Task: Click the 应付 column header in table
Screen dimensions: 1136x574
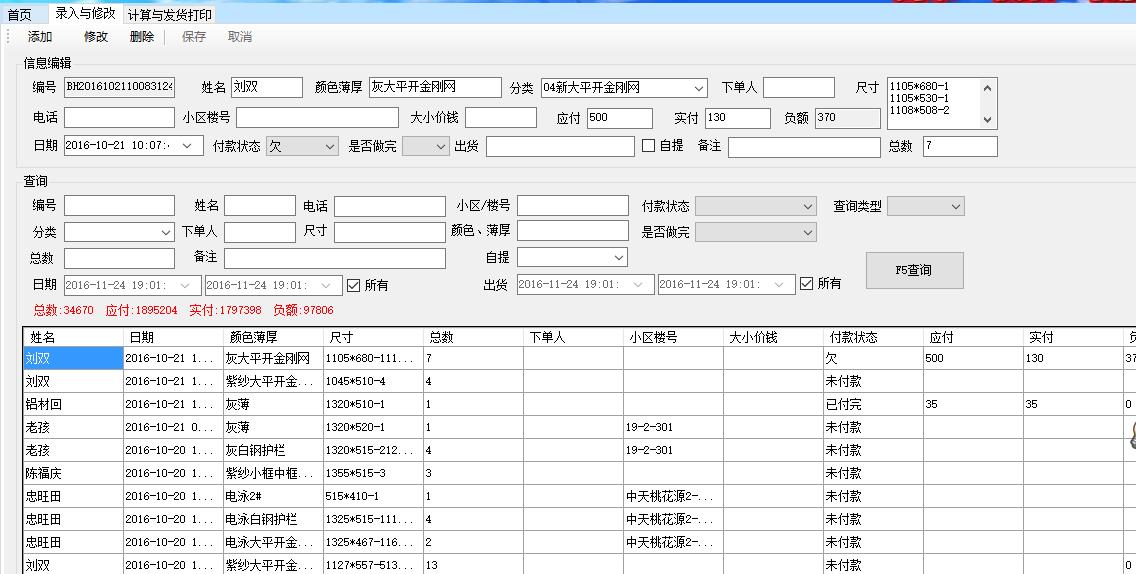Action: tap(941, 337)
